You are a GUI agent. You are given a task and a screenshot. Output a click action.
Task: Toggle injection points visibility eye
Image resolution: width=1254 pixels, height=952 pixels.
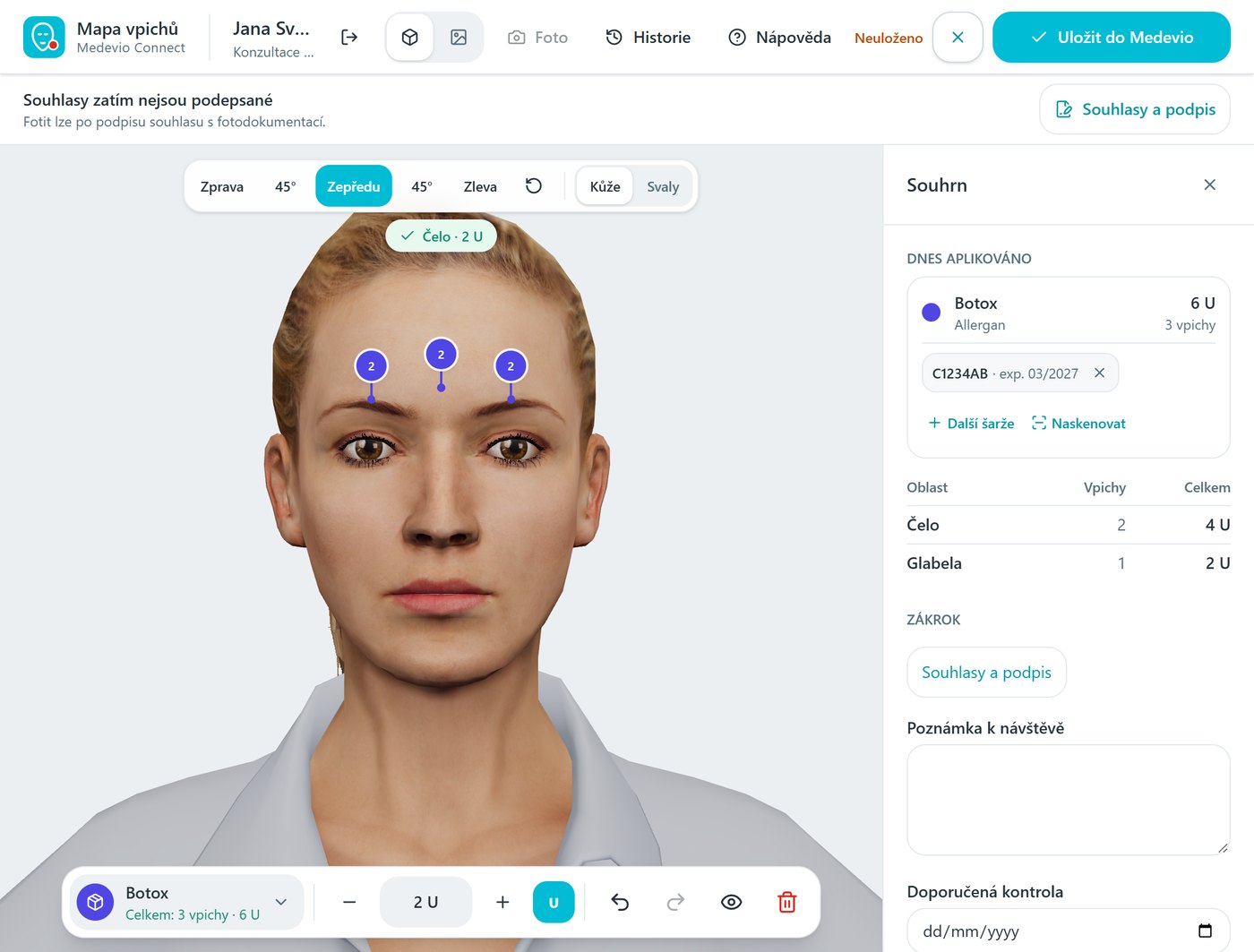tap(732, 903)
